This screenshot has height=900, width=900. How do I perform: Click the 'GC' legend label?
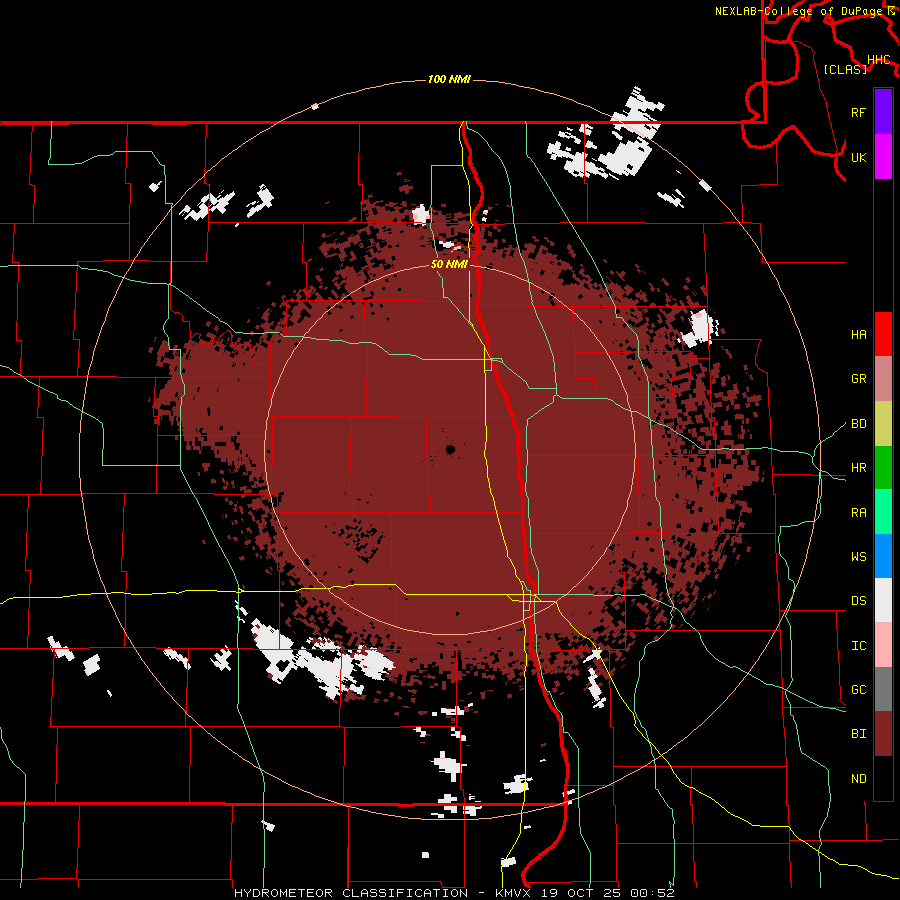point(858,690)
